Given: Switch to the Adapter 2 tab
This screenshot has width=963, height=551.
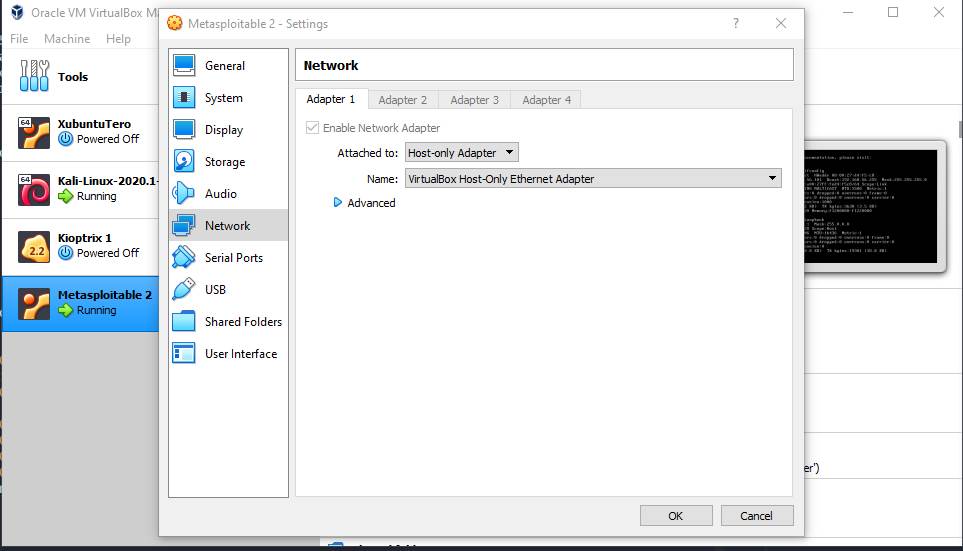Looking at the screenshot, I should tap(402, 100).
